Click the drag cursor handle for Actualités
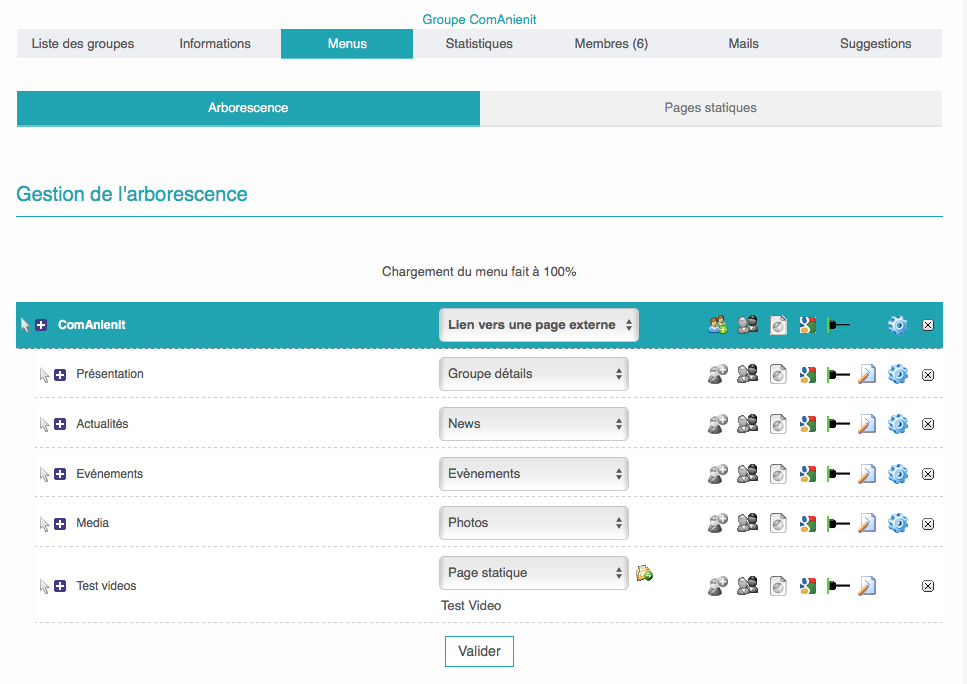 coord(44,424)
